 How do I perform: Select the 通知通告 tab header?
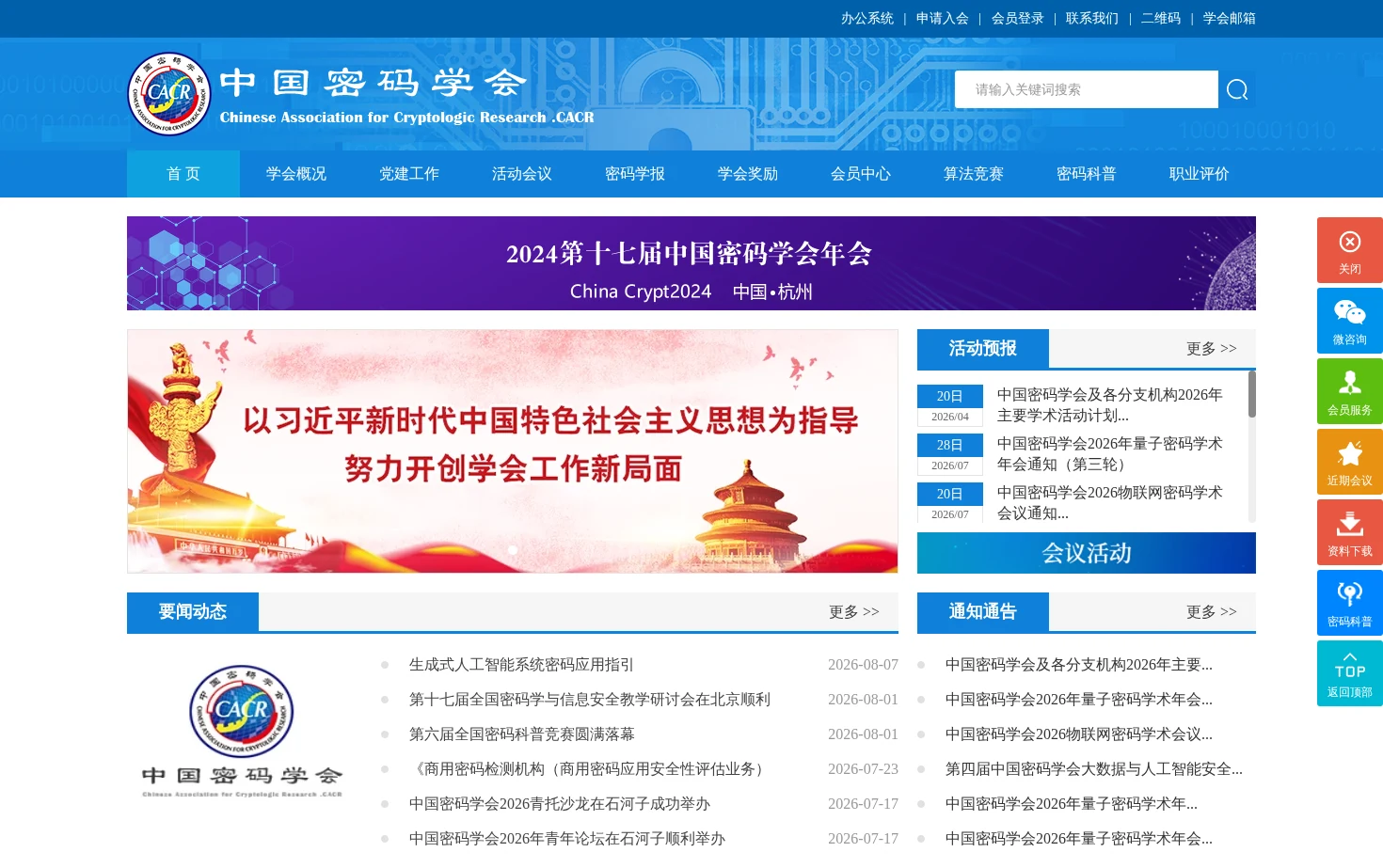(983, 611)
